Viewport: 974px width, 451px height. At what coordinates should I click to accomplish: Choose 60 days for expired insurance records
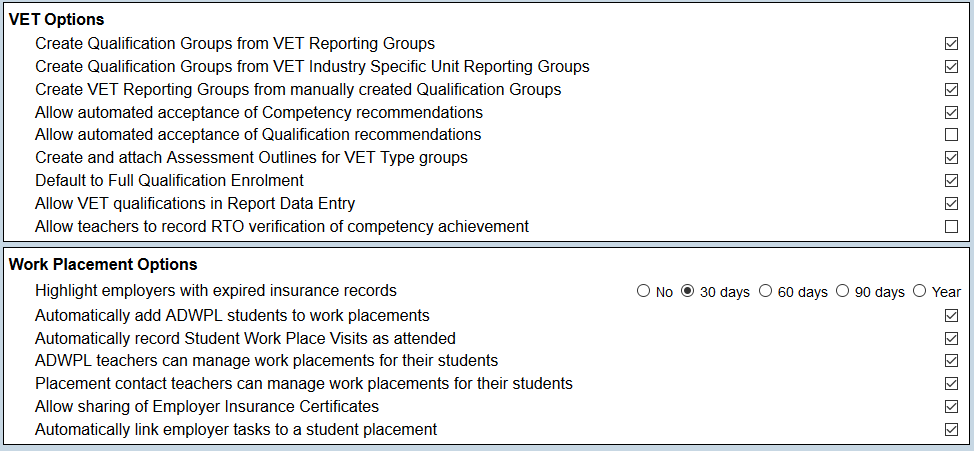[x=766, y=292]
